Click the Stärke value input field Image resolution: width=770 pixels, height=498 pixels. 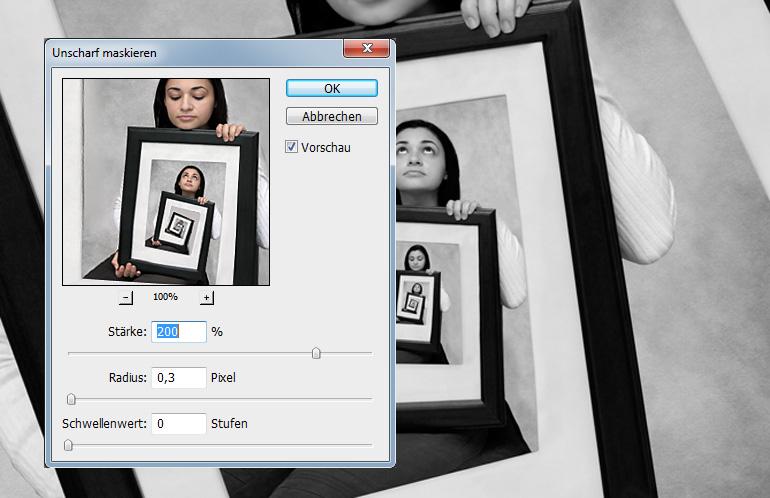click(179, 331)
